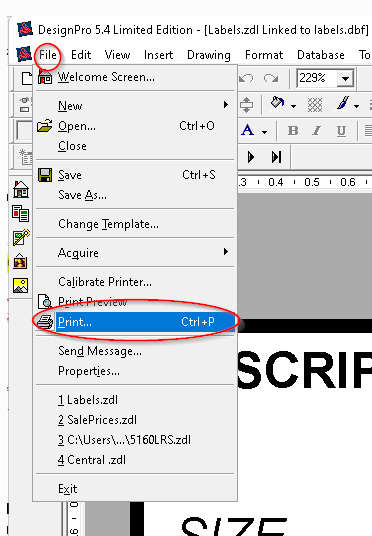This screenshot has width=372, height=536.
Task: Open the Format menu
Action: coord(264,55)
